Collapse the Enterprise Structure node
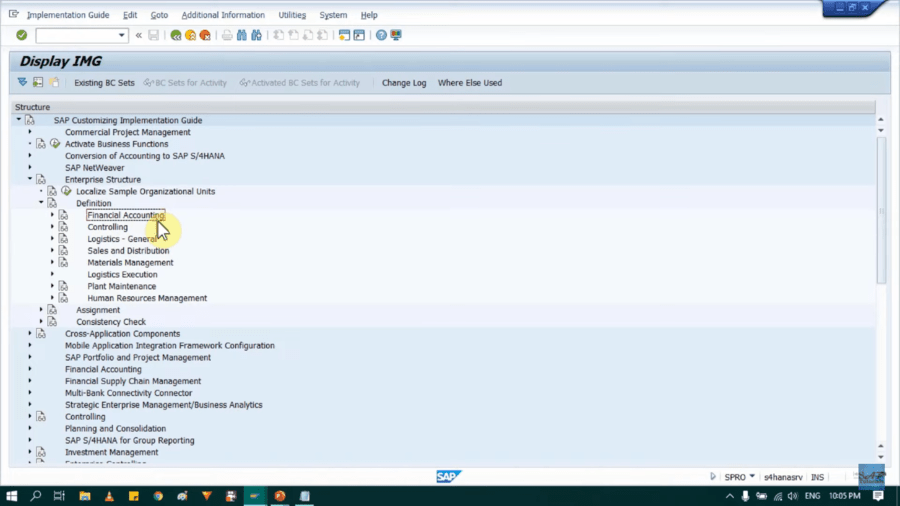The height and width of the screenshot is (506, 900). 30,179
